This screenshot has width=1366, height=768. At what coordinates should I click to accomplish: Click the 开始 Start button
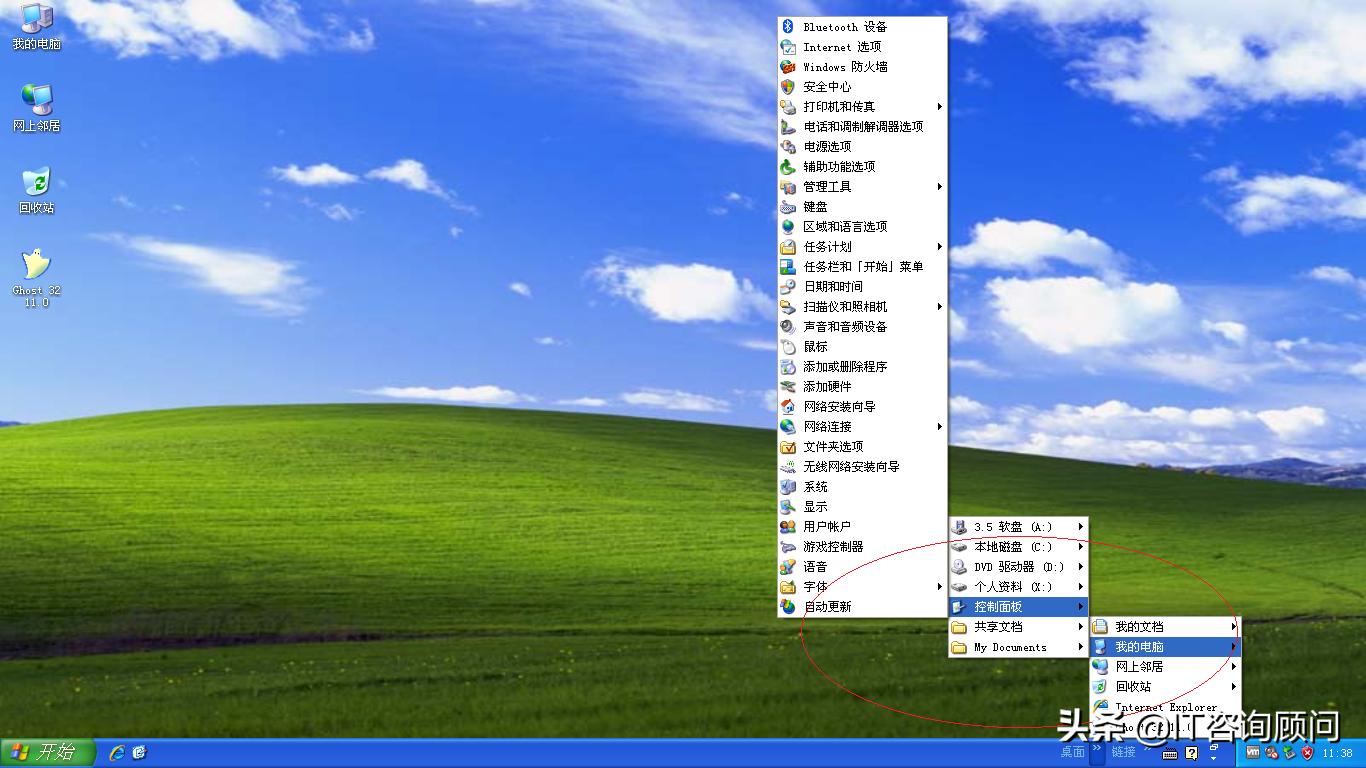(x=46, y=752)
